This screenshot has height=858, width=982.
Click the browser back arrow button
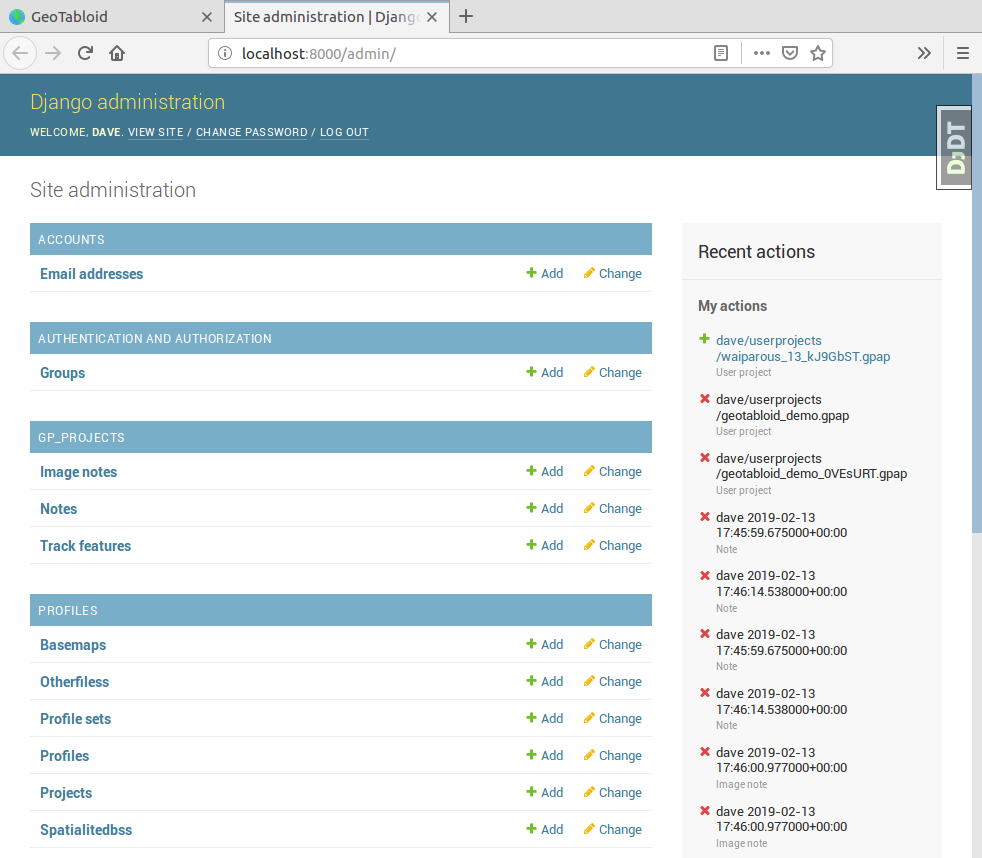[20, 53]
